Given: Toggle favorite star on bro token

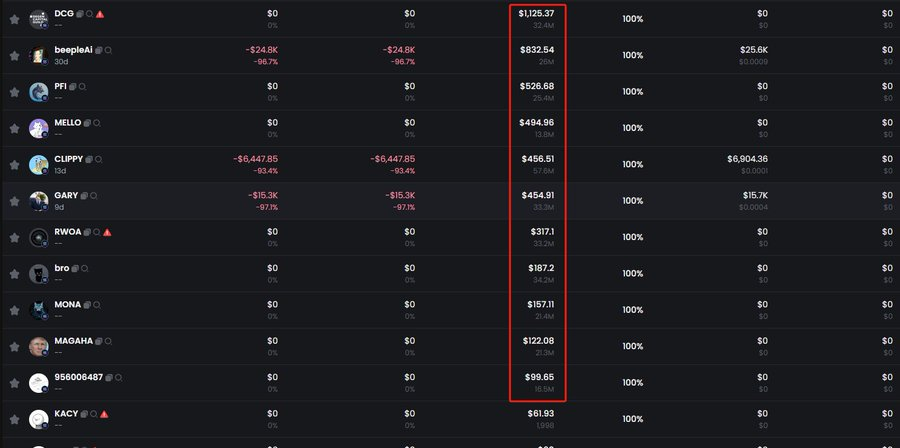Looking at the screenshot, I should pos(14,274).
